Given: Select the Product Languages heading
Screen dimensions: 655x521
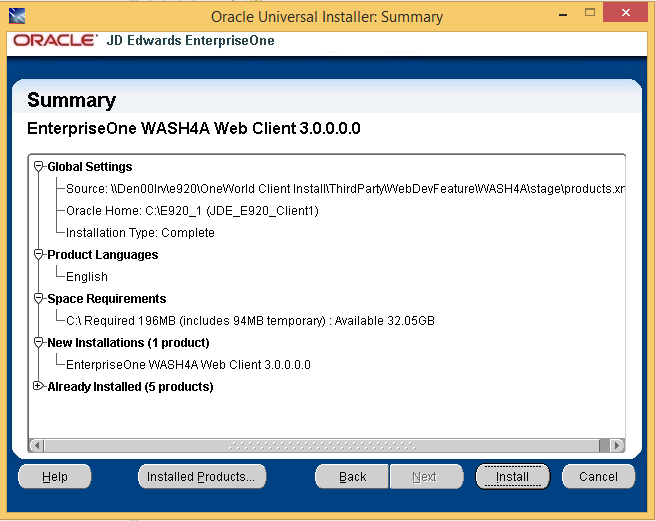Looking at the screenshot, I should [x=103, y=254].
